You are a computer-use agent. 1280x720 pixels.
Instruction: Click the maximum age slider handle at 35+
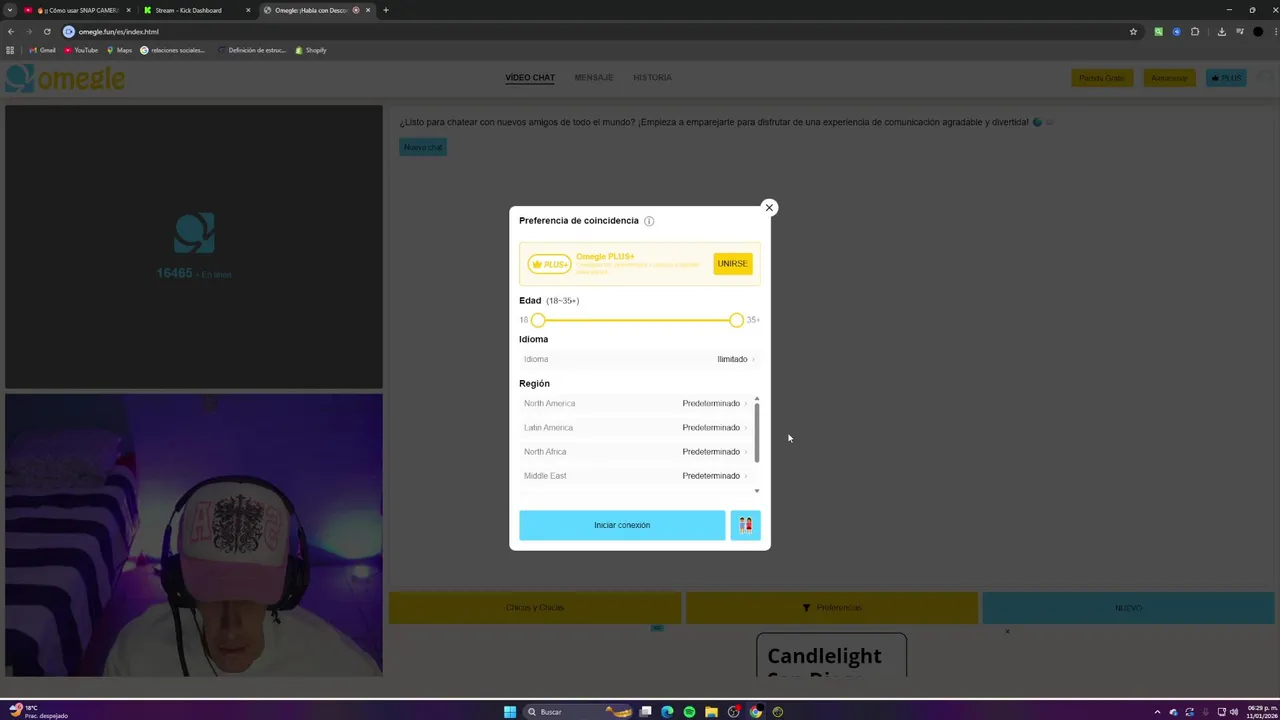coord(736,320)
